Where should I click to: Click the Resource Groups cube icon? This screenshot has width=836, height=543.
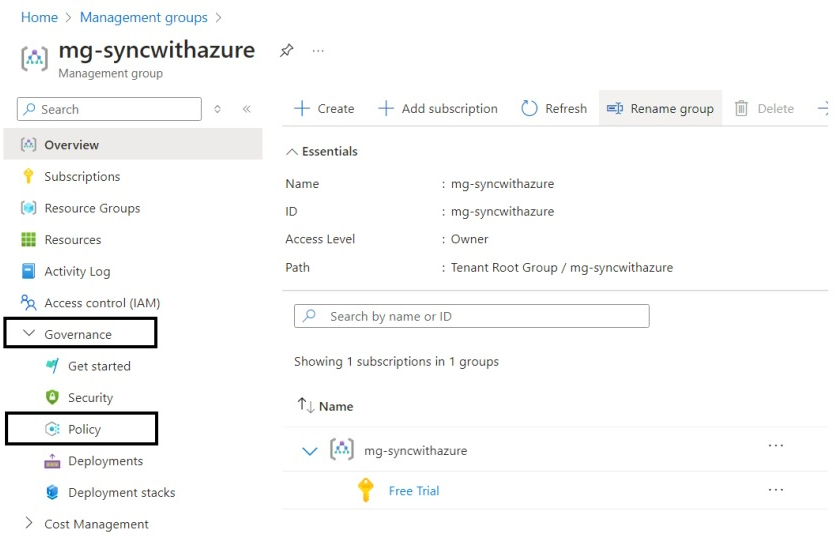click(x=28, y=208)
